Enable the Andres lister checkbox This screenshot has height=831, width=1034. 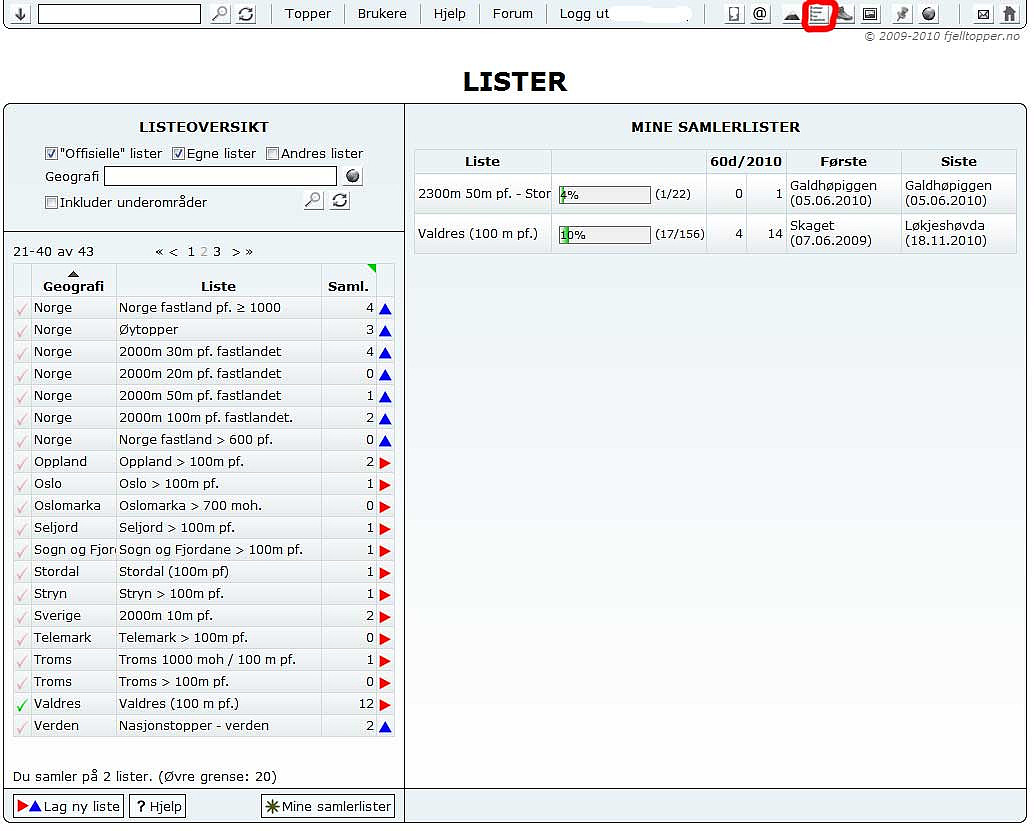[272, 154]
